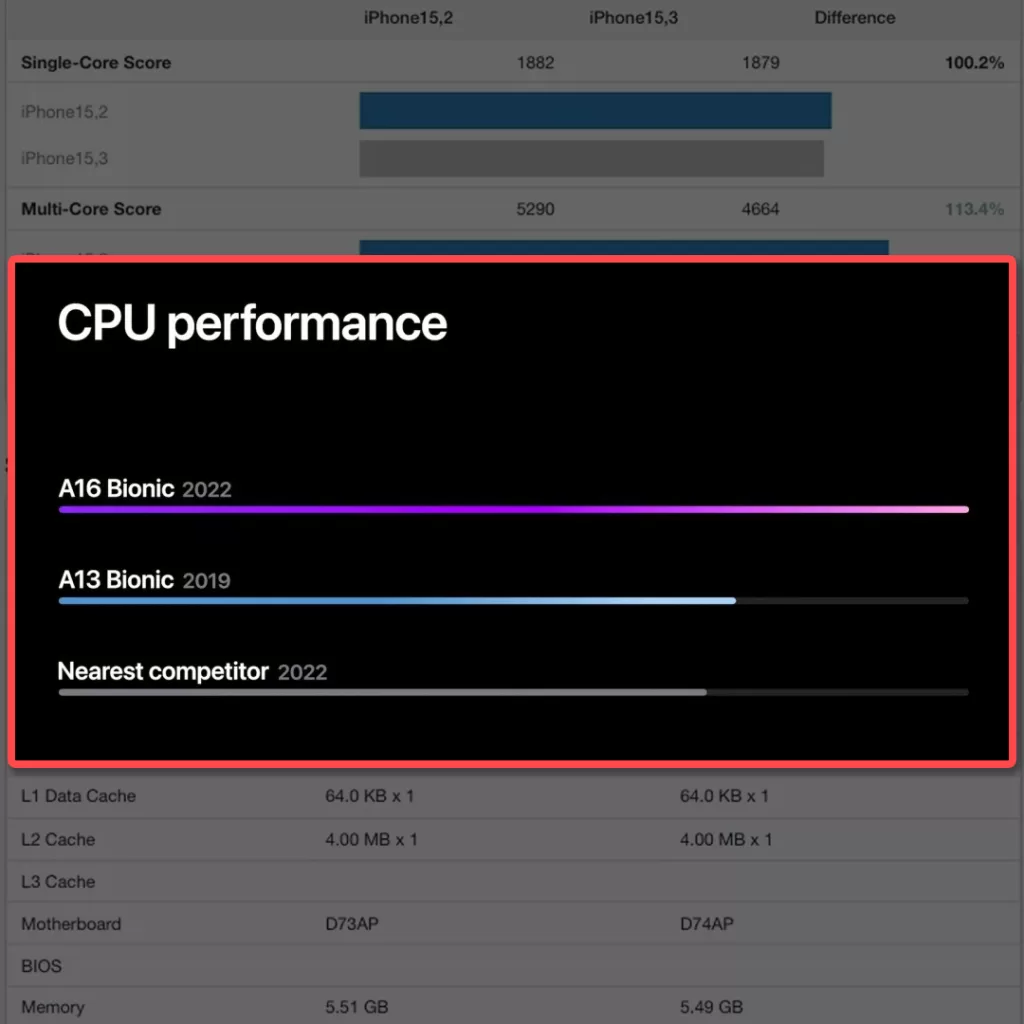The width and height of the screenshot is (1024, 1024).
Task: Click the iPhone15,3 column header
Action: coord(633,18)
